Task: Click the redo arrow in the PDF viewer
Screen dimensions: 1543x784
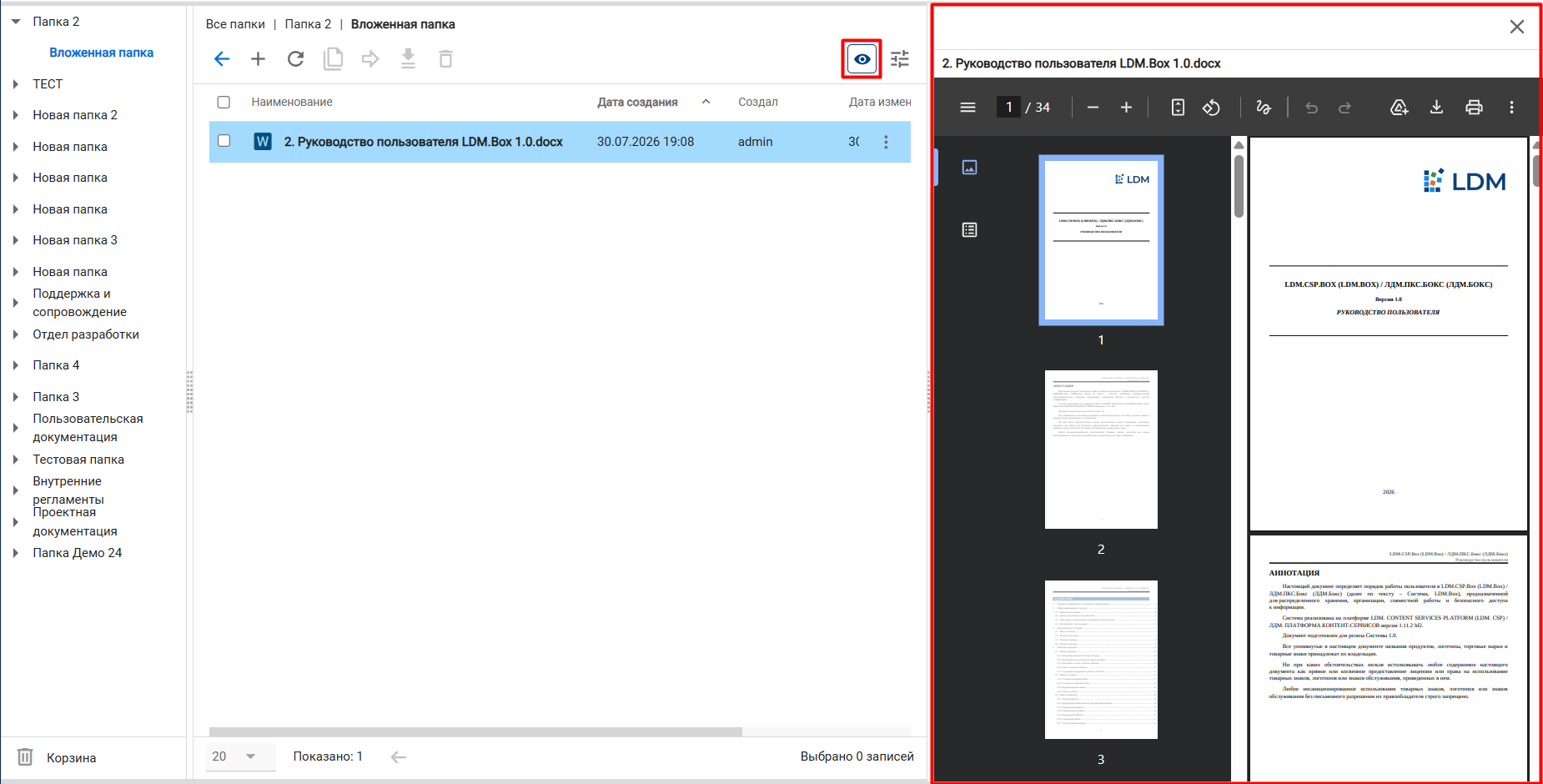Action: coord(1344,108)
